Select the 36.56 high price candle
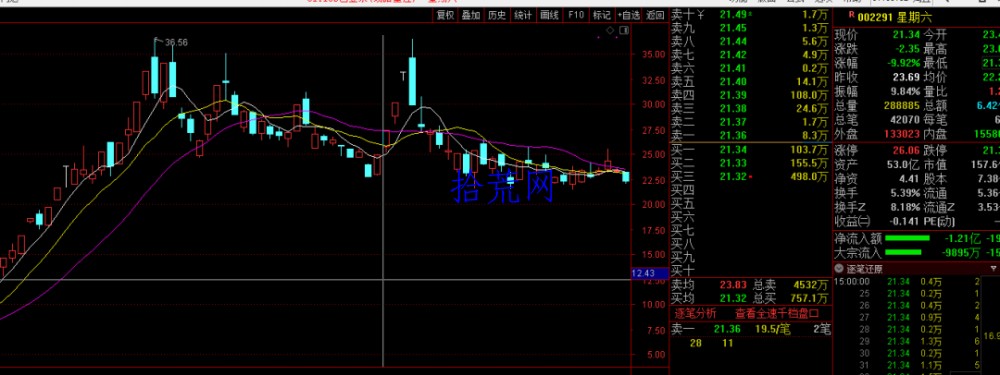This screenshot has height=375, width=1000. [x=154, y=67]
